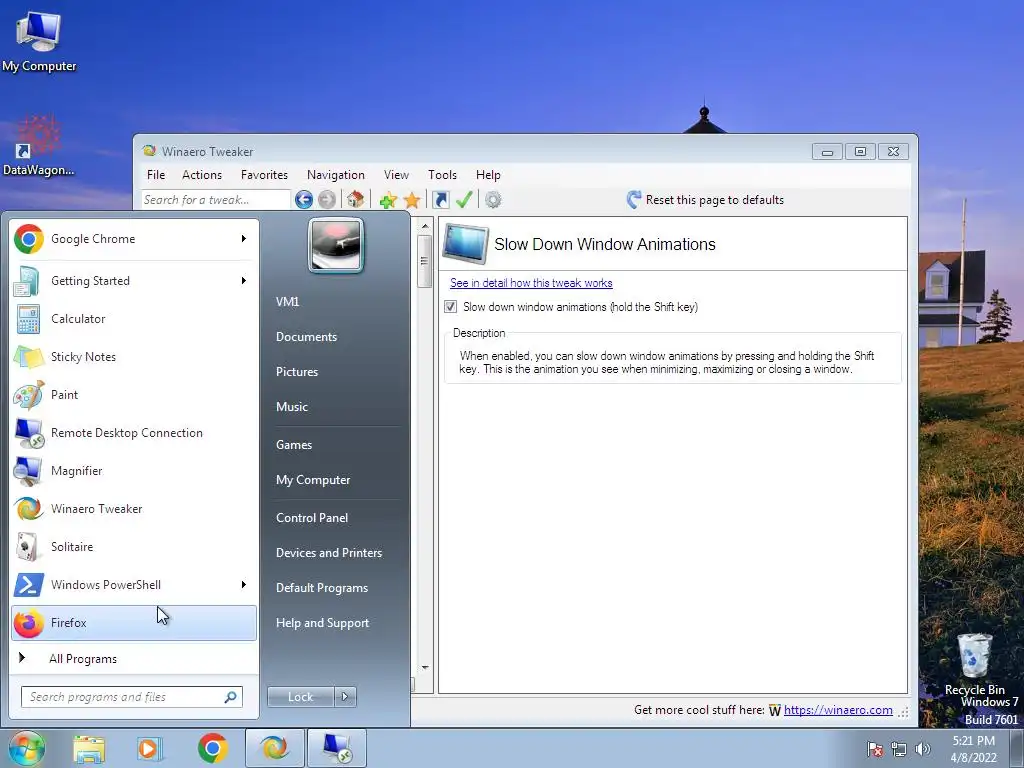Open Games from Start menu
Viewport: 1024px width, 768px height.
click(x=294, y=445)
